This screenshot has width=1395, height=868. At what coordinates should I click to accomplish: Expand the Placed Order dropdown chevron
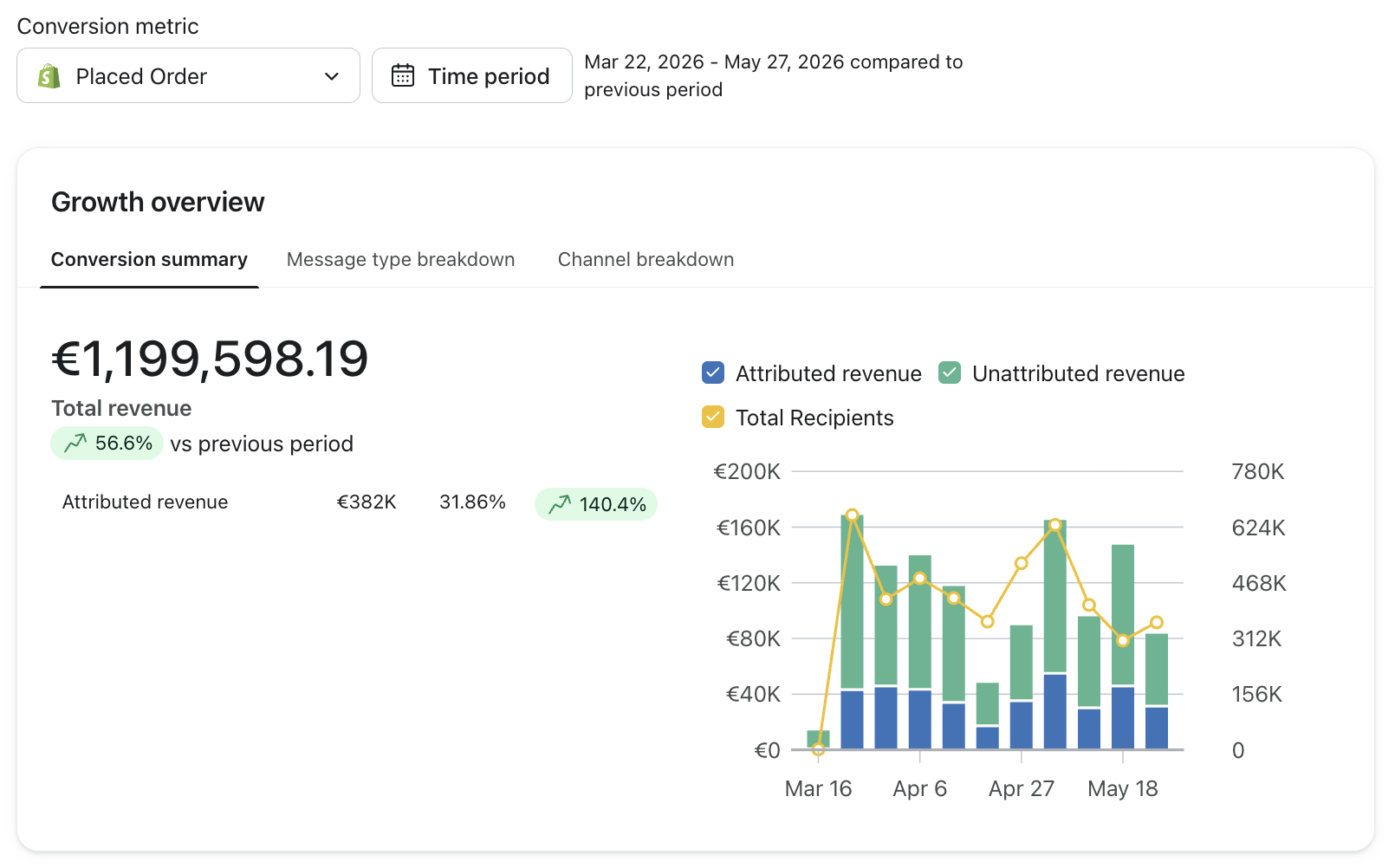click(331, 76)
